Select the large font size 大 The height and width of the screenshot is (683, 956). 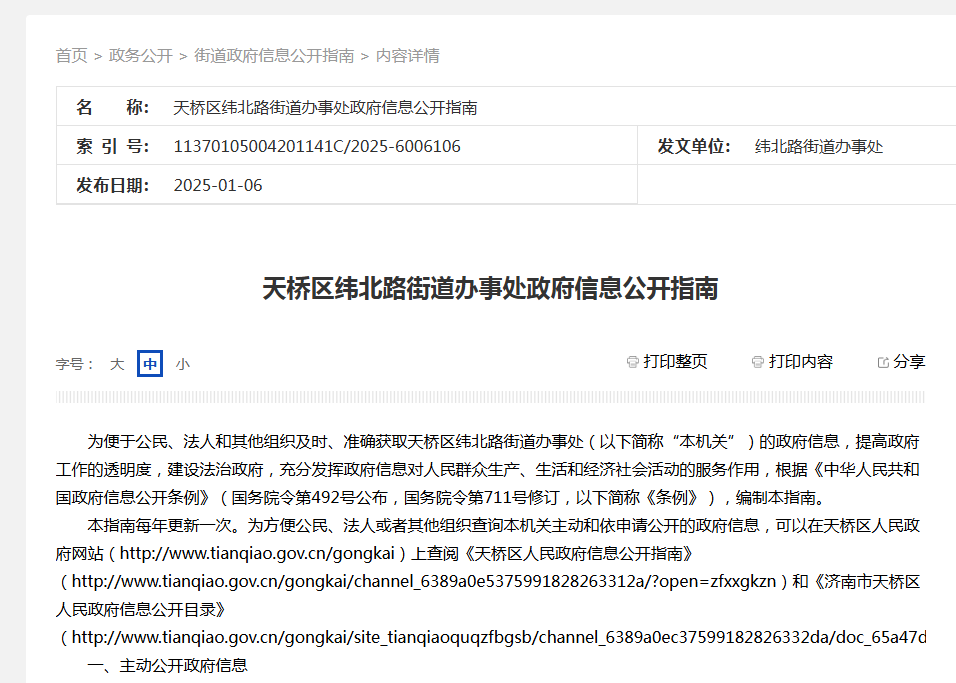(x=117, y=364)
